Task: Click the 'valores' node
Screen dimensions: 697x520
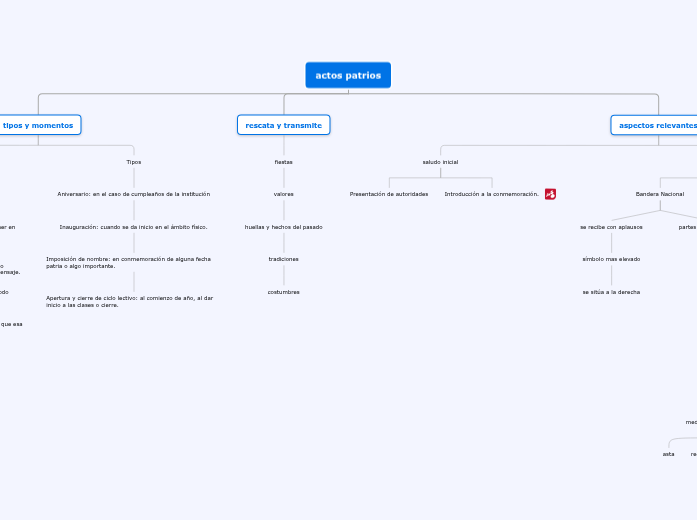Action: click(283, 194)
